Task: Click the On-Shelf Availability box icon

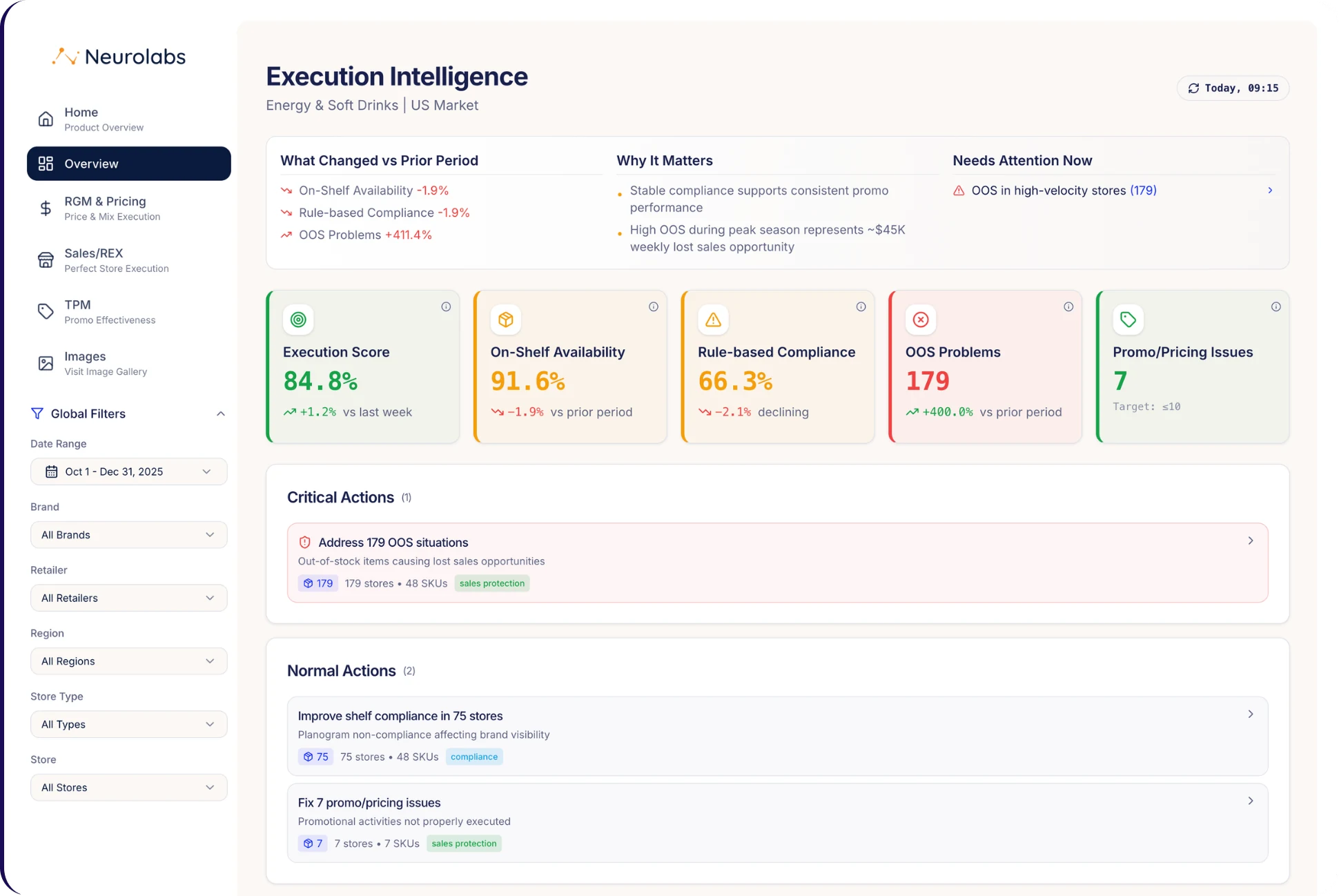Action: click(506, 320)
